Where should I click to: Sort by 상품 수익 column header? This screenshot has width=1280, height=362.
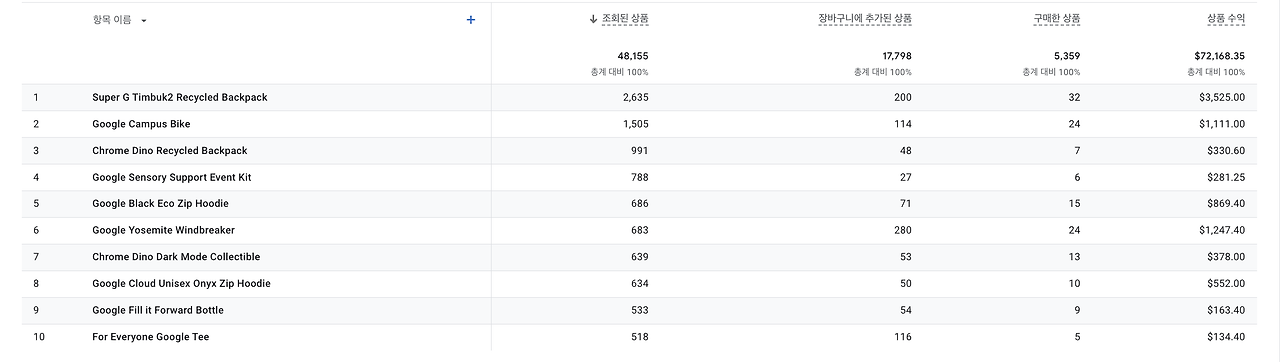click(1225, 19)
